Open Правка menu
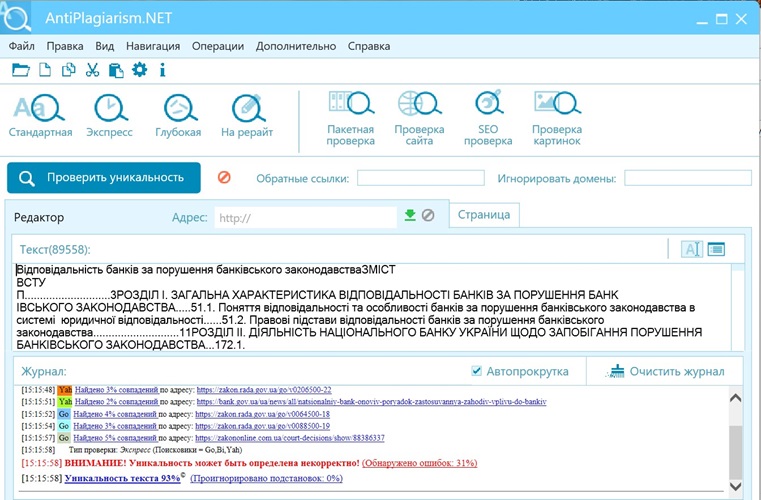 click(x=65, y=46)
